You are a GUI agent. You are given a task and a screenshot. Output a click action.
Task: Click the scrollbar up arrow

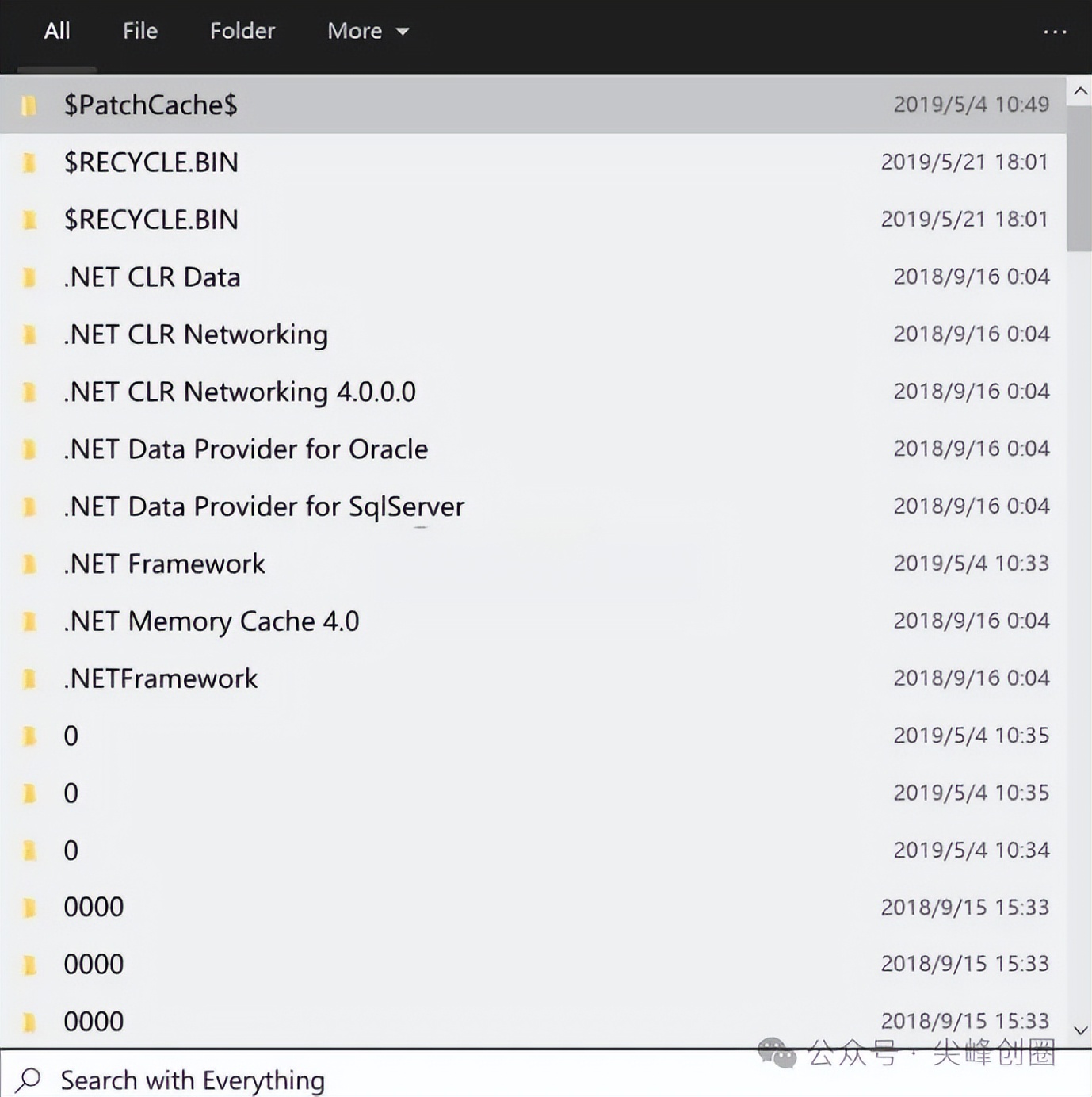tap(1079, 91)
